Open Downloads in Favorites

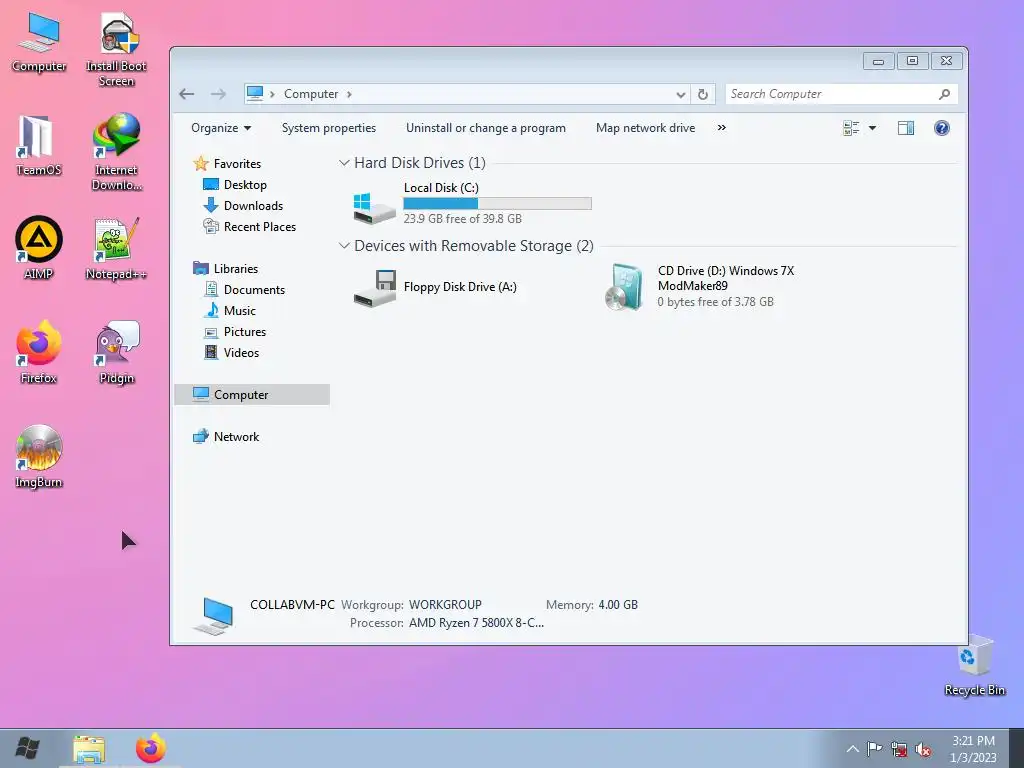[x=243, y=206]
